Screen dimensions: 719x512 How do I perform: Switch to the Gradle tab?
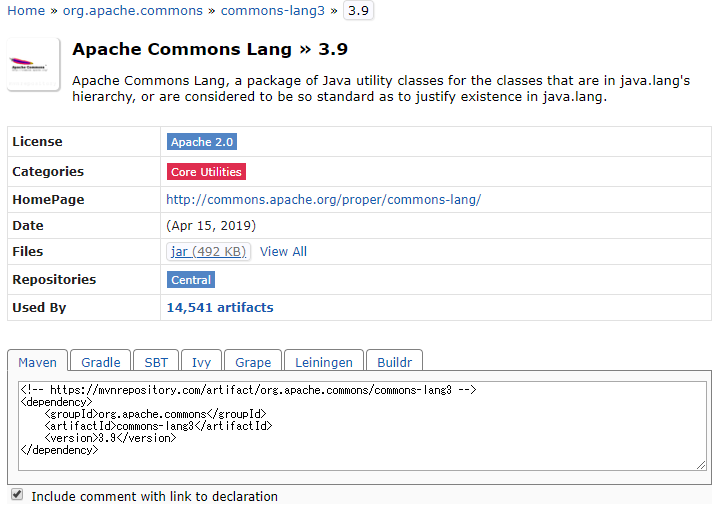tap(100, 362)
